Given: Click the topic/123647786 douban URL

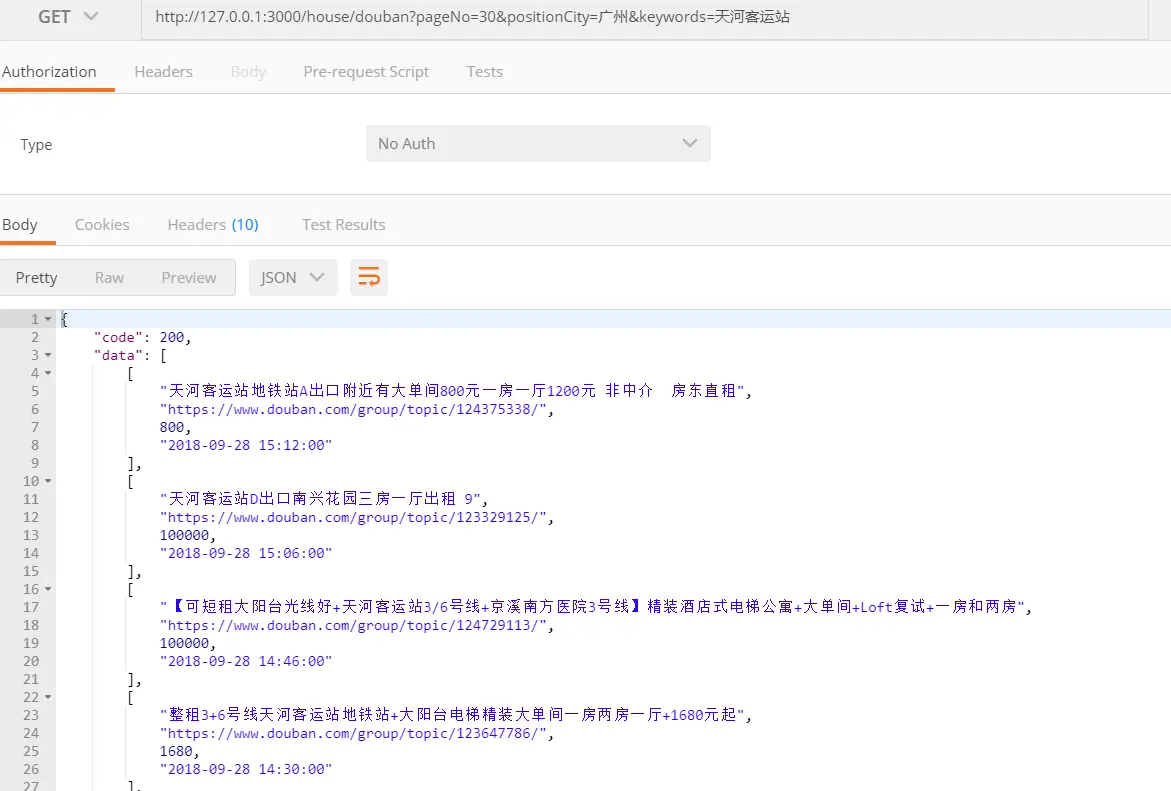Looking at the screenshot, I should [x=353, y=733].
